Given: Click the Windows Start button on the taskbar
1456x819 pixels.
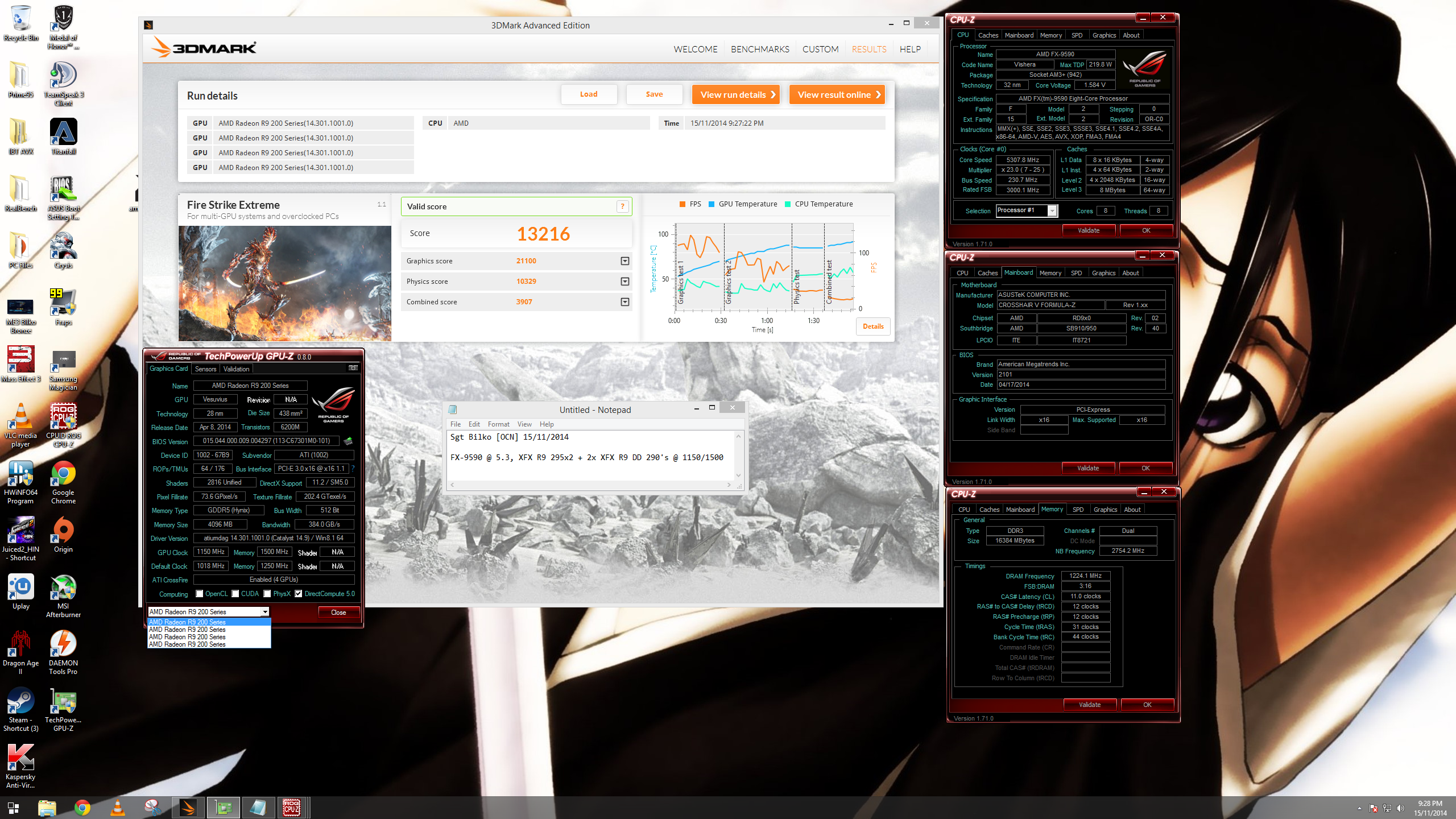Looking at the screenshot, I should tap(13, 808).
